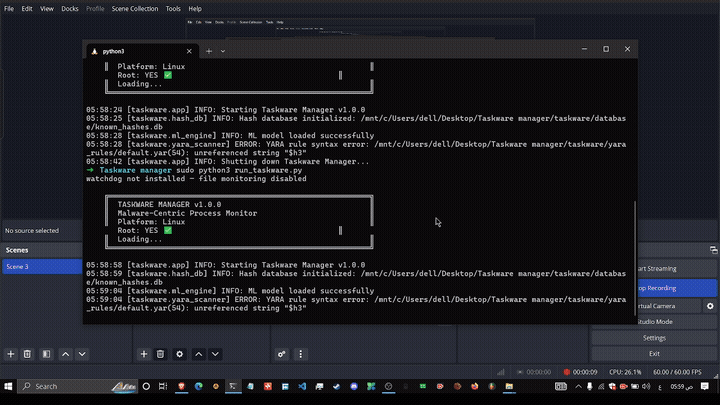
Task: Click the taskbar Search box
Action: pos(78,386)
